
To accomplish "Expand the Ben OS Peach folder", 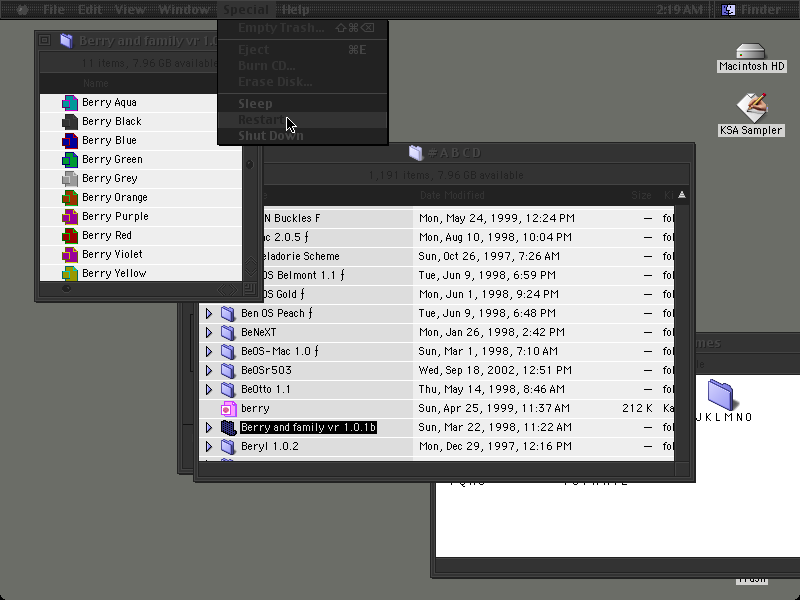I will (x=209, y=313).
